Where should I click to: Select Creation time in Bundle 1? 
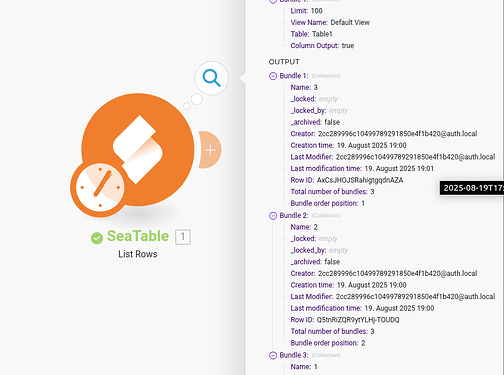click(348, 145)
